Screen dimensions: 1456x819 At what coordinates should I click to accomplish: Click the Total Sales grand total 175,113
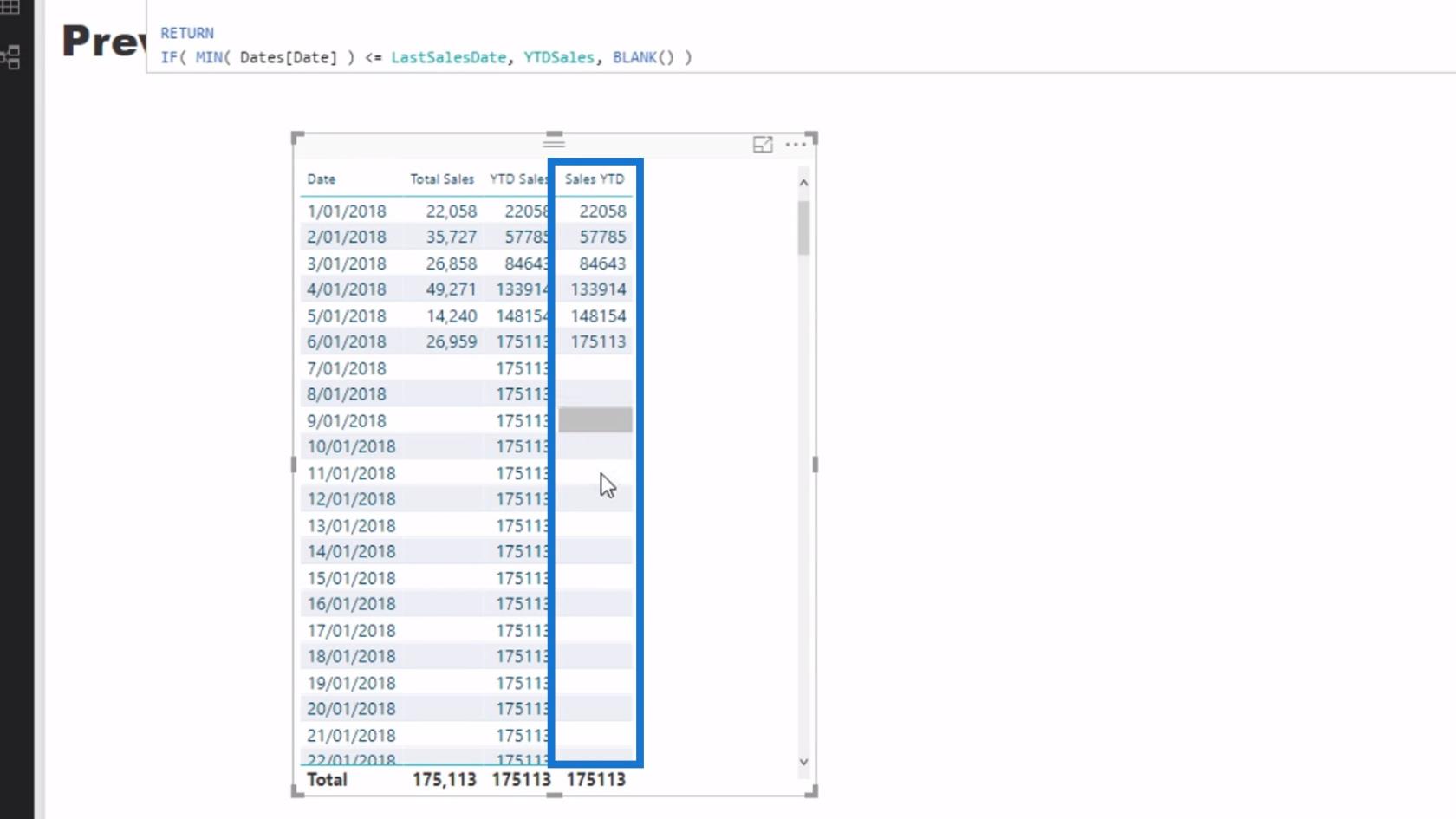pyautogui.click(x=445, y=780)
